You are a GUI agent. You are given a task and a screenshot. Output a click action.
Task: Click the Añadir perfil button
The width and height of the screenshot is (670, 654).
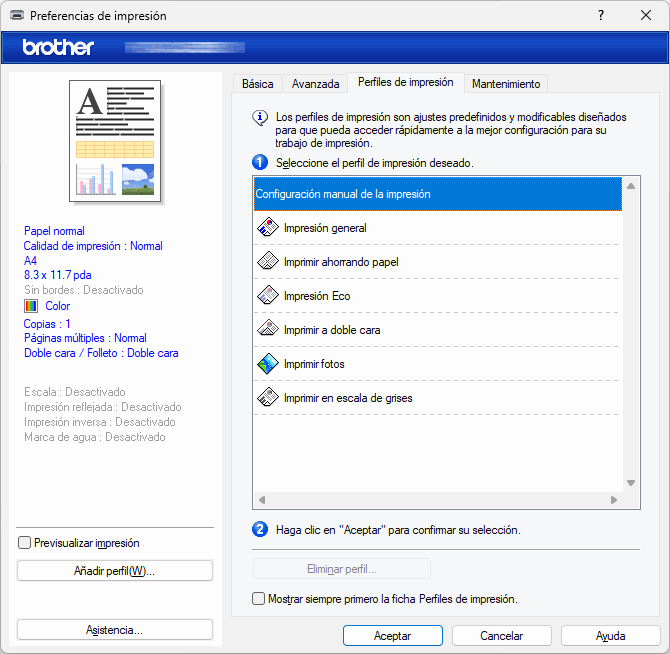115,571
